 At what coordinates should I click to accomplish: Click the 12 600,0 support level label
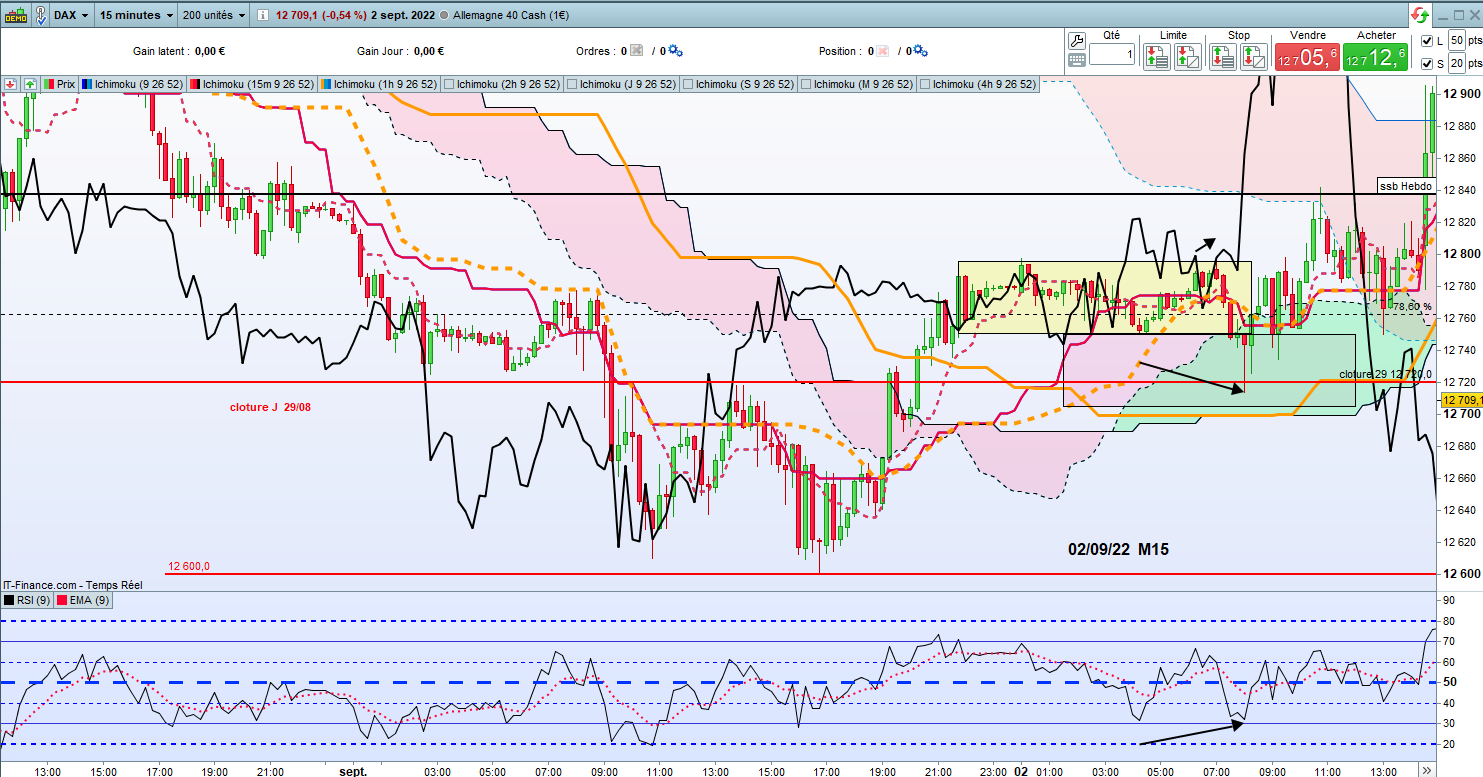pos(189,566)
